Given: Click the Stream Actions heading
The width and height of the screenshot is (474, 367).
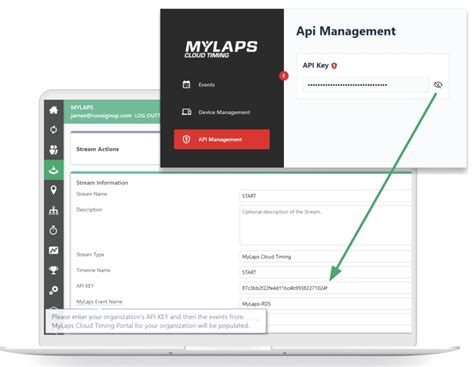Looking at the screenshot, I should point(97,149).
